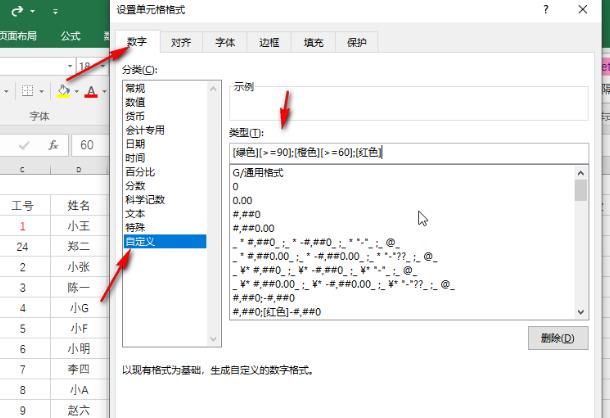The image size is (610, 418).
Task: Select category 科学记数
Action: (165, 200)
